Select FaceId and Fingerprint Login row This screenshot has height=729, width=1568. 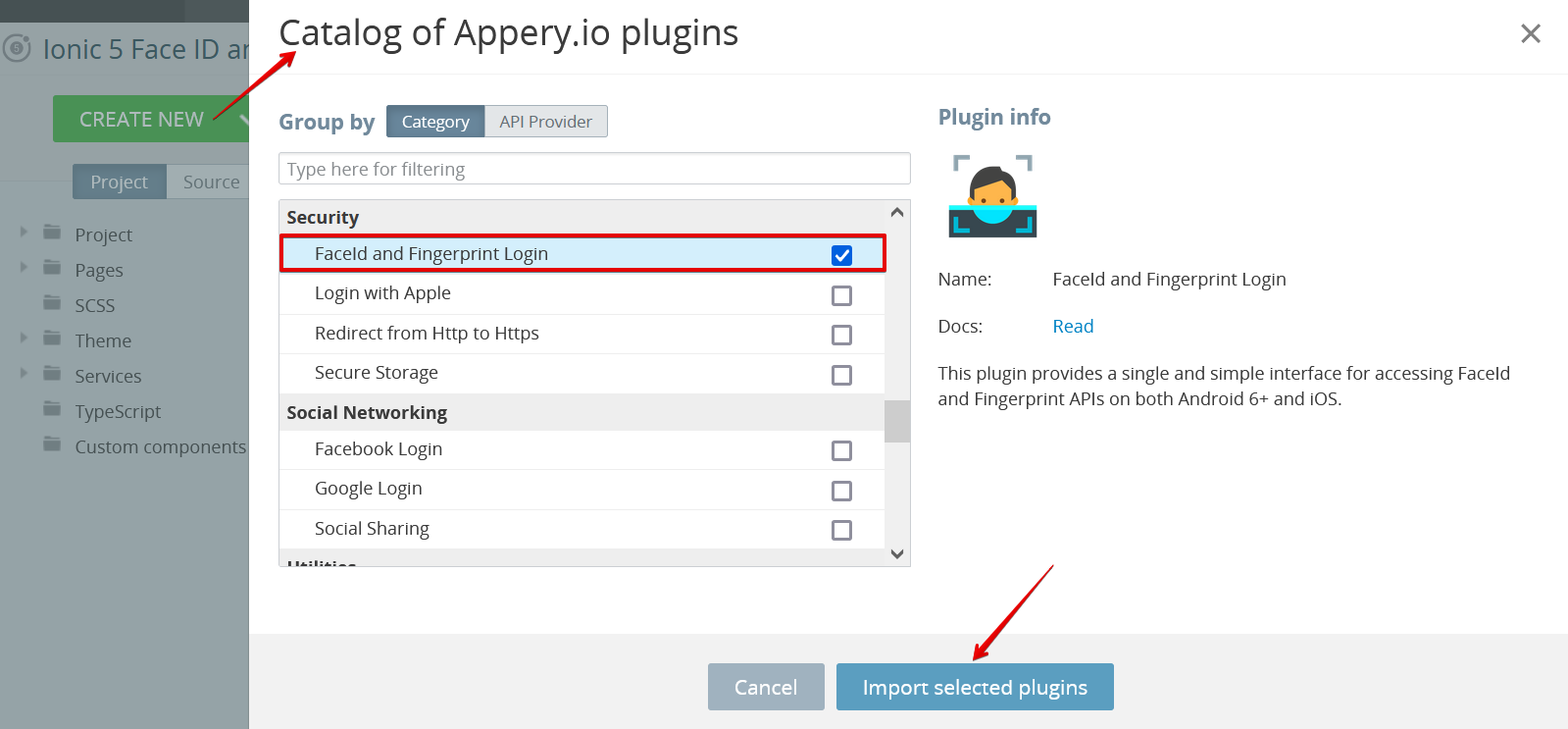(582, 254)
